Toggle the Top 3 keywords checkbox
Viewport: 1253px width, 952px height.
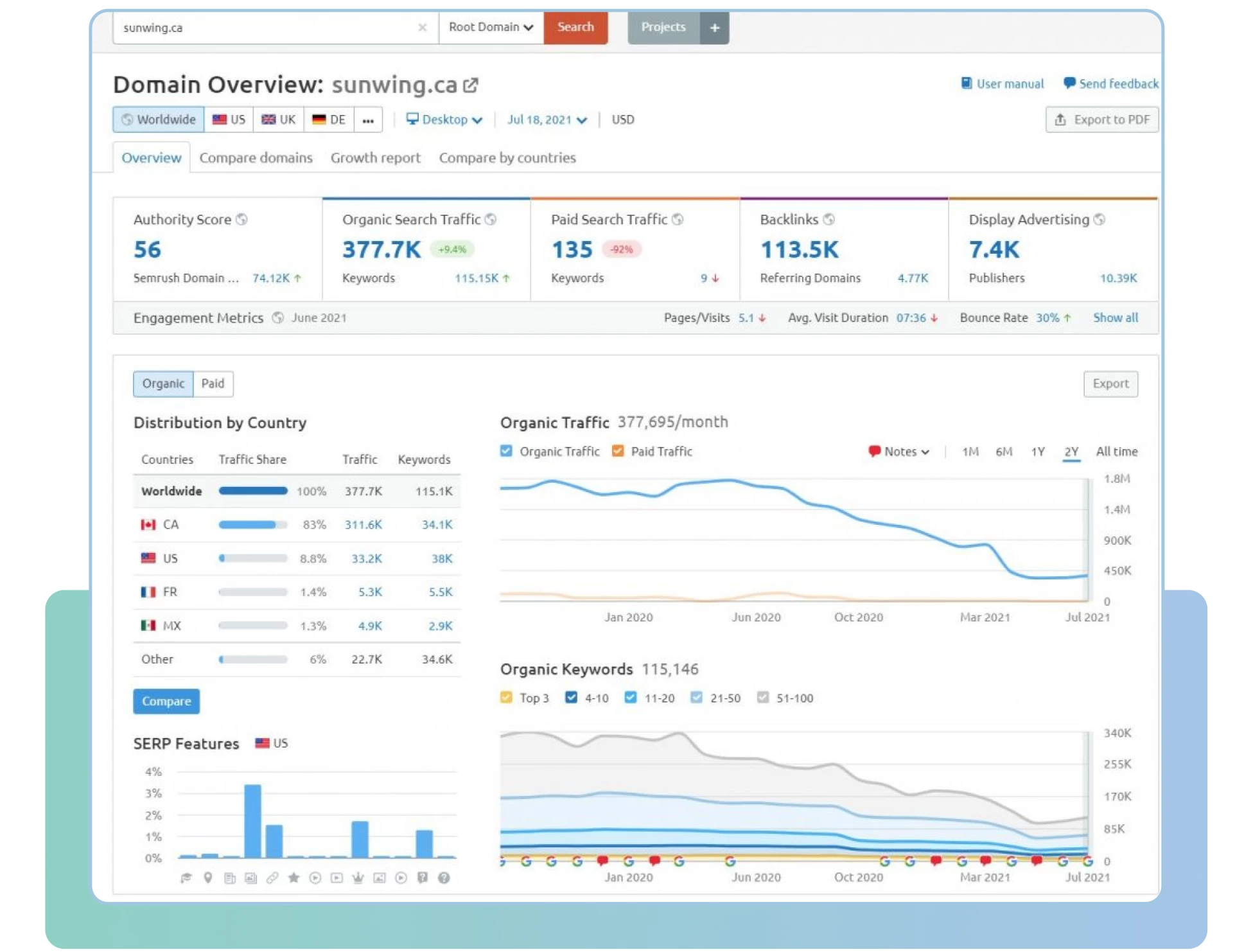pos(506,698)
